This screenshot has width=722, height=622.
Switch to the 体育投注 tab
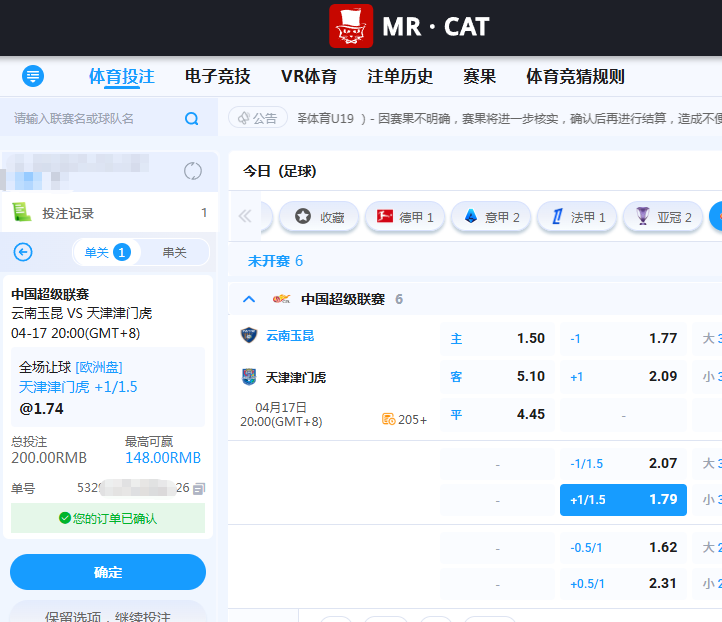pos(122,76)
